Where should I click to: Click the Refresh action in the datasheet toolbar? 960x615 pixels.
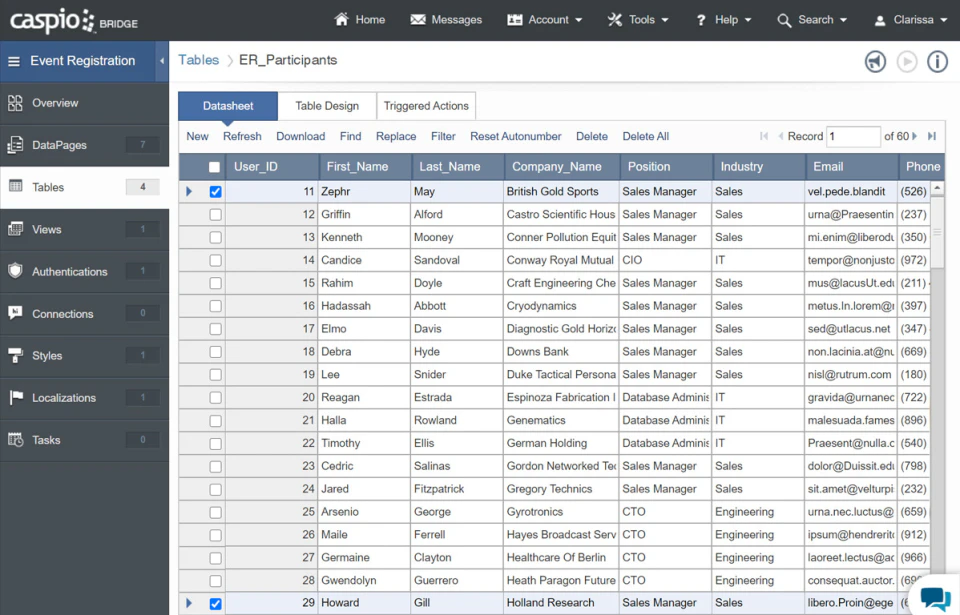[242, 136]
